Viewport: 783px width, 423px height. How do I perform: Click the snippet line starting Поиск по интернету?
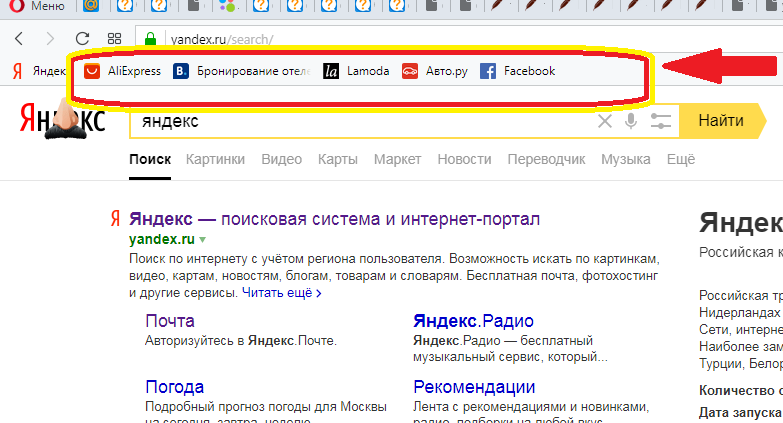click(x=394, y=259)
